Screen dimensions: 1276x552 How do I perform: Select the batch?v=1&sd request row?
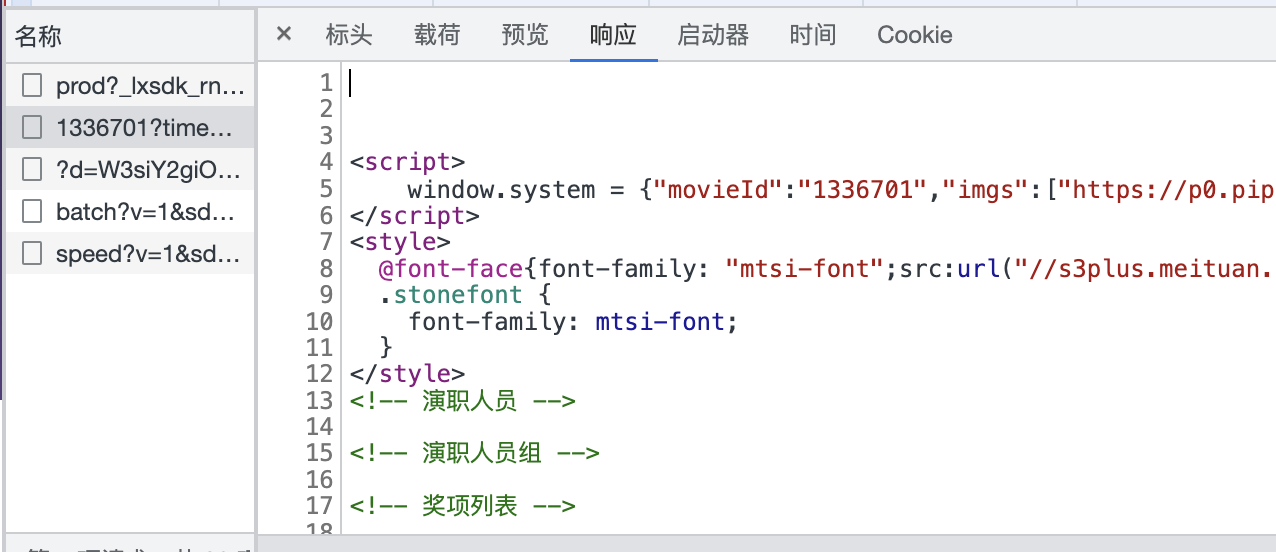130,212
